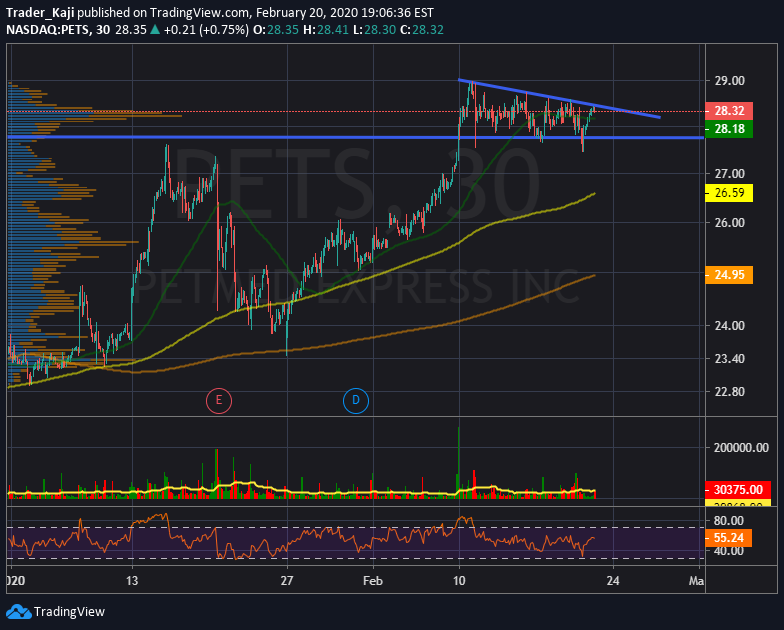Image resolution: width=784 pixels, height=630 pixels.
Task: Click the orange 55.24 RSI value label
Action: (x=728, y=538)
